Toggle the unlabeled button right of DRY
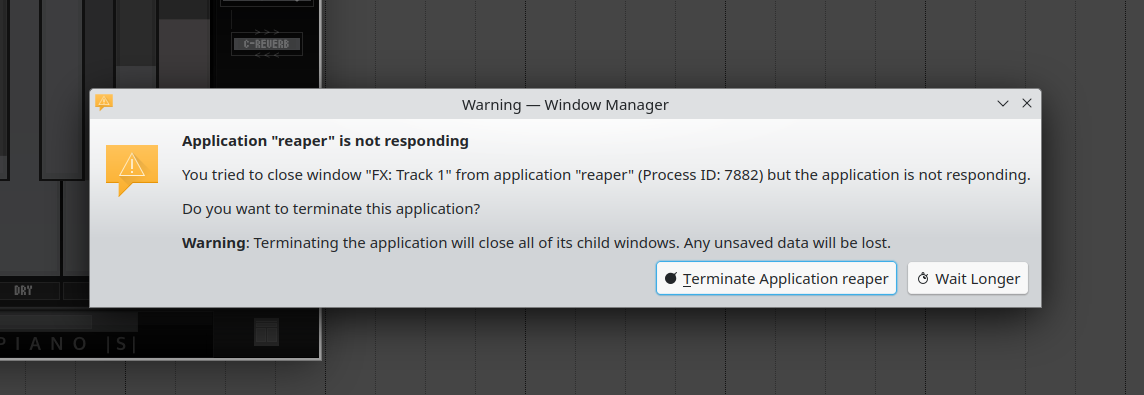1144x395 pixels. [x=76, y=291]
